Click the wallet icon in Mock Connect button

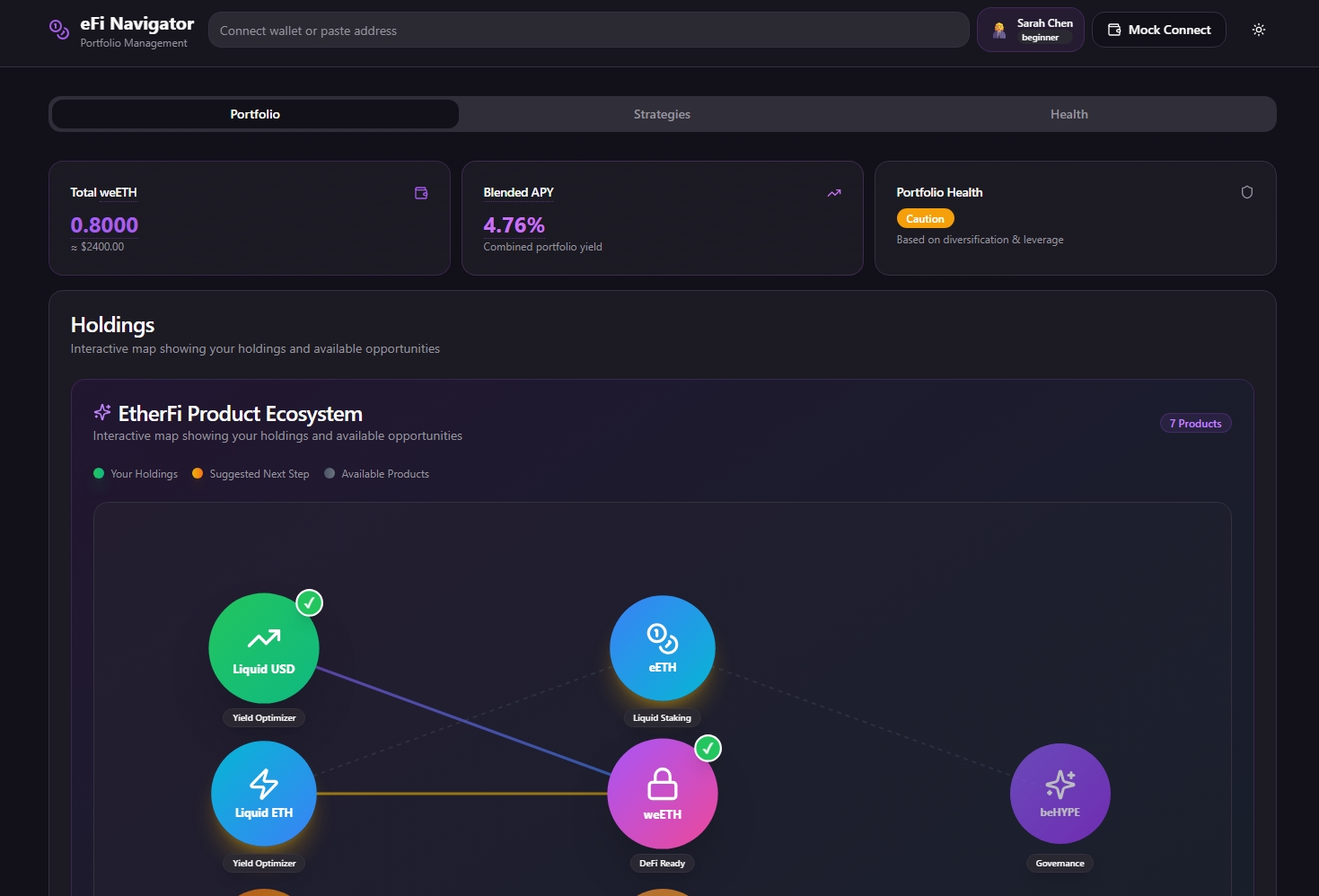pyautogui.click(x=1114, y=30)
